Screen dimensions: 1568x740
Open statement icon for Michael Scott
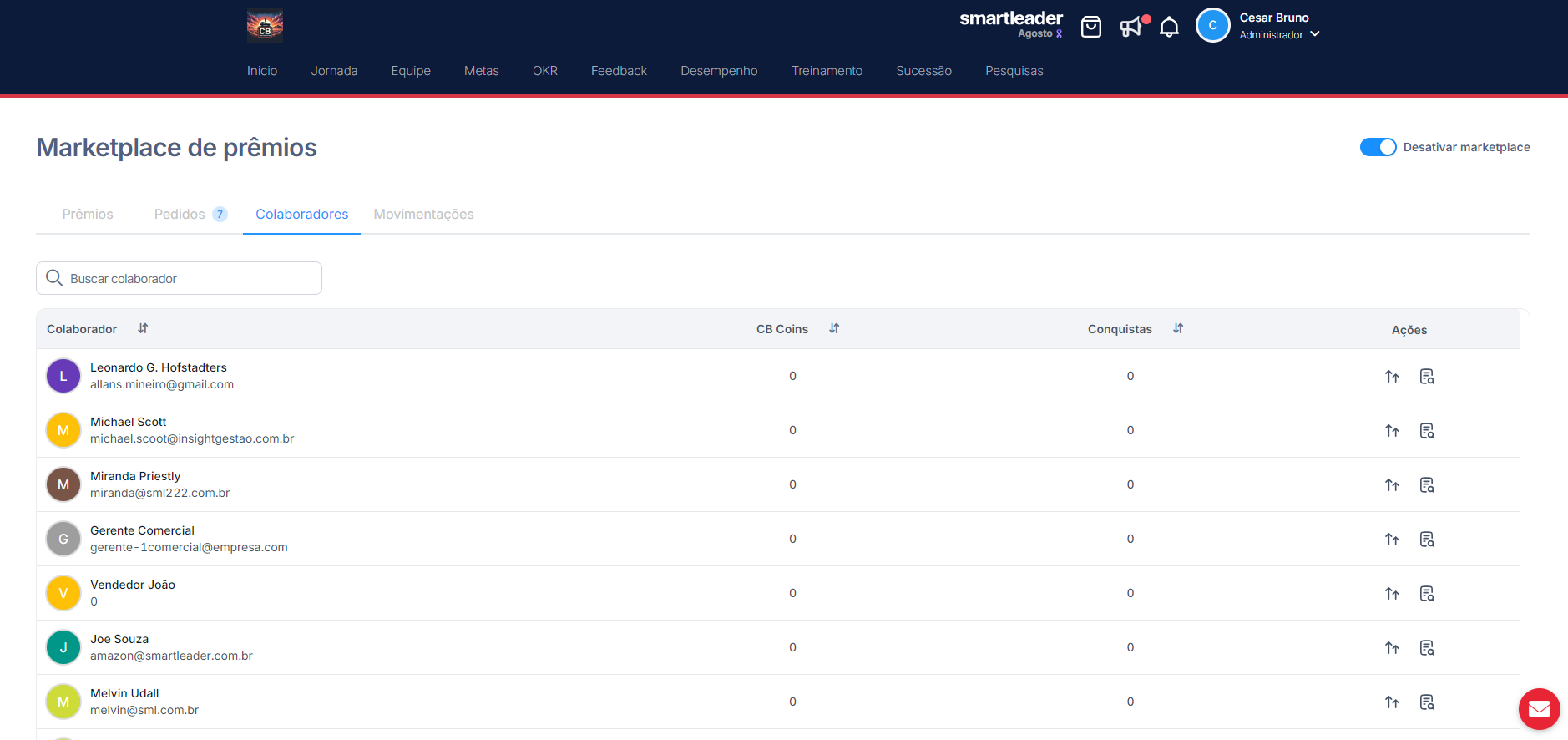click(1427, 431)
